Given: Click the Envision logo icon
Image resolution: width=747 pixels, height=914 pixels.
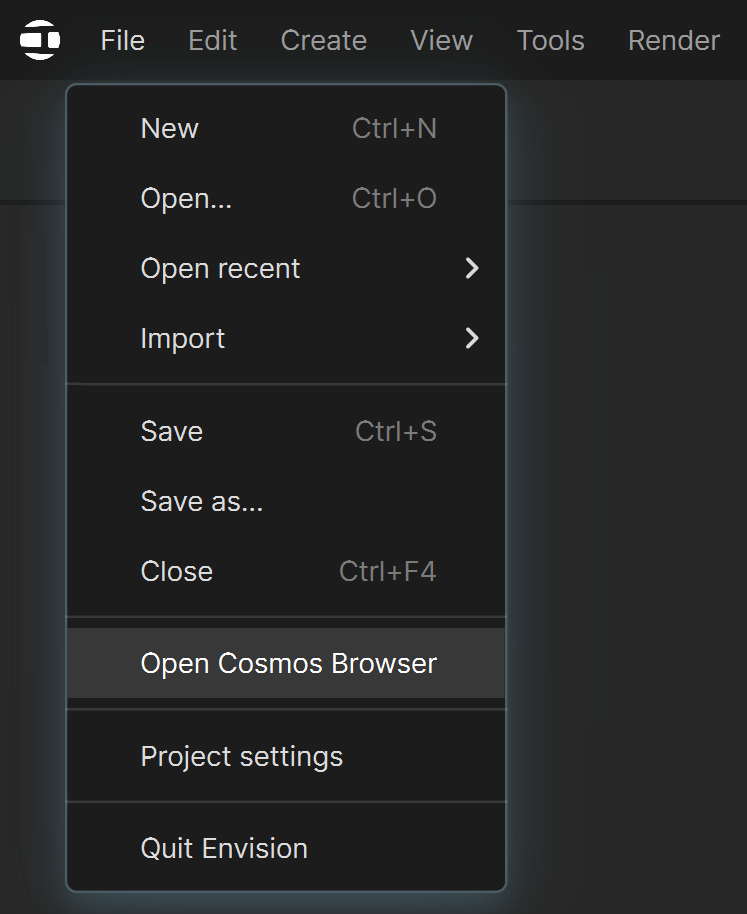Looking at the screenshot, I should [40, 40].
